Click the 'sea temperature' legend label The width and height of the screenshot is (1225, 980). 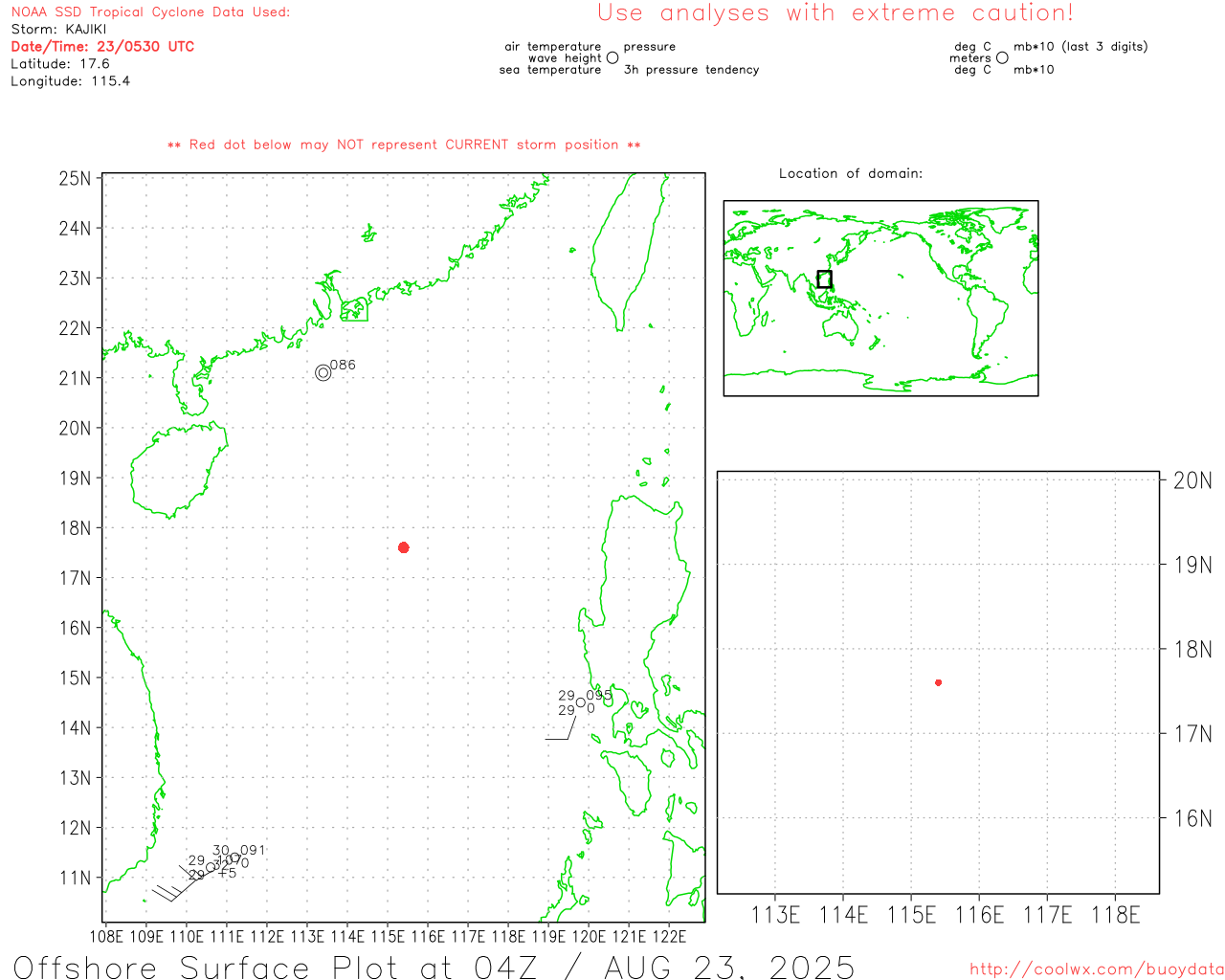click(x=550, y=70)
